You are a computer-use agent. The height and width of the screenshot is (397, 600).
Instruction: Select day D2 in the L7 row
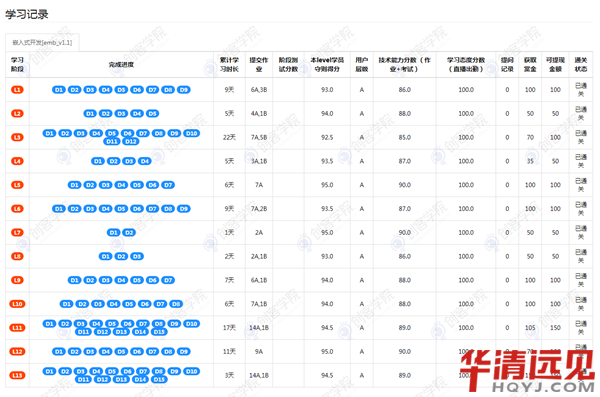129,233
